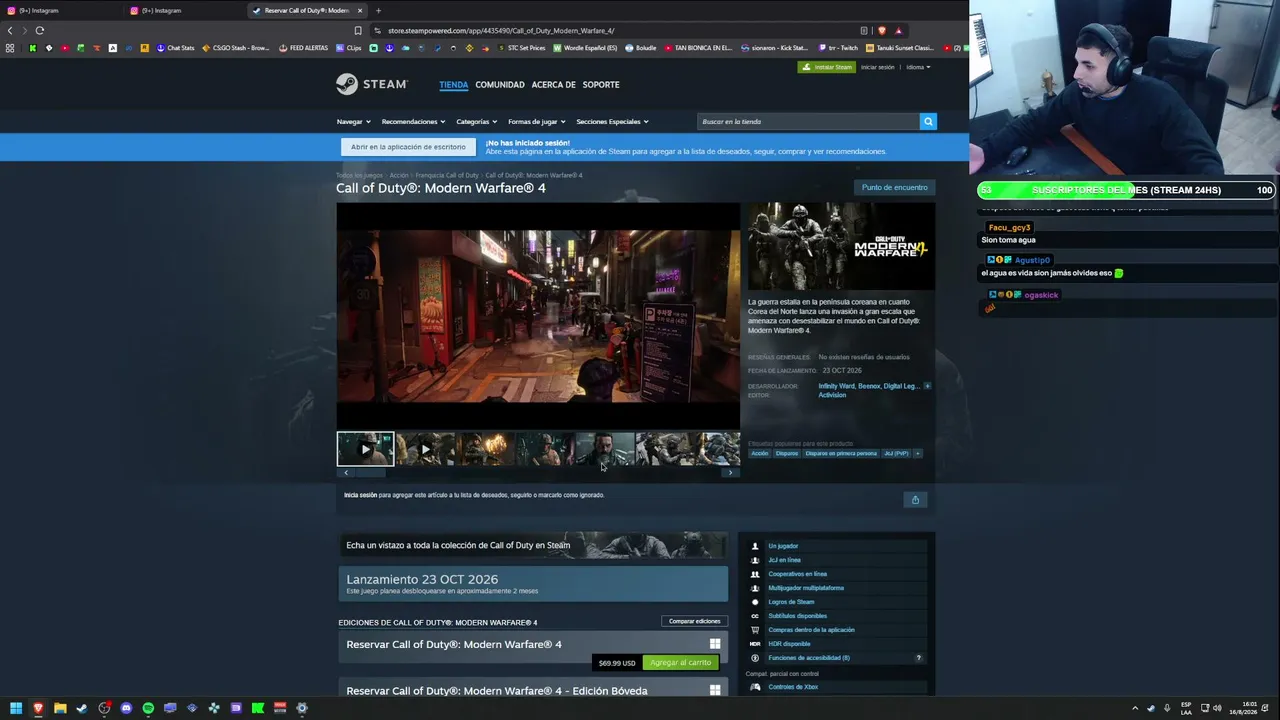Click the Franquicia Call of Duty breadcrumb
This screenshot has width=1280, height=720.
coord(447,175)
